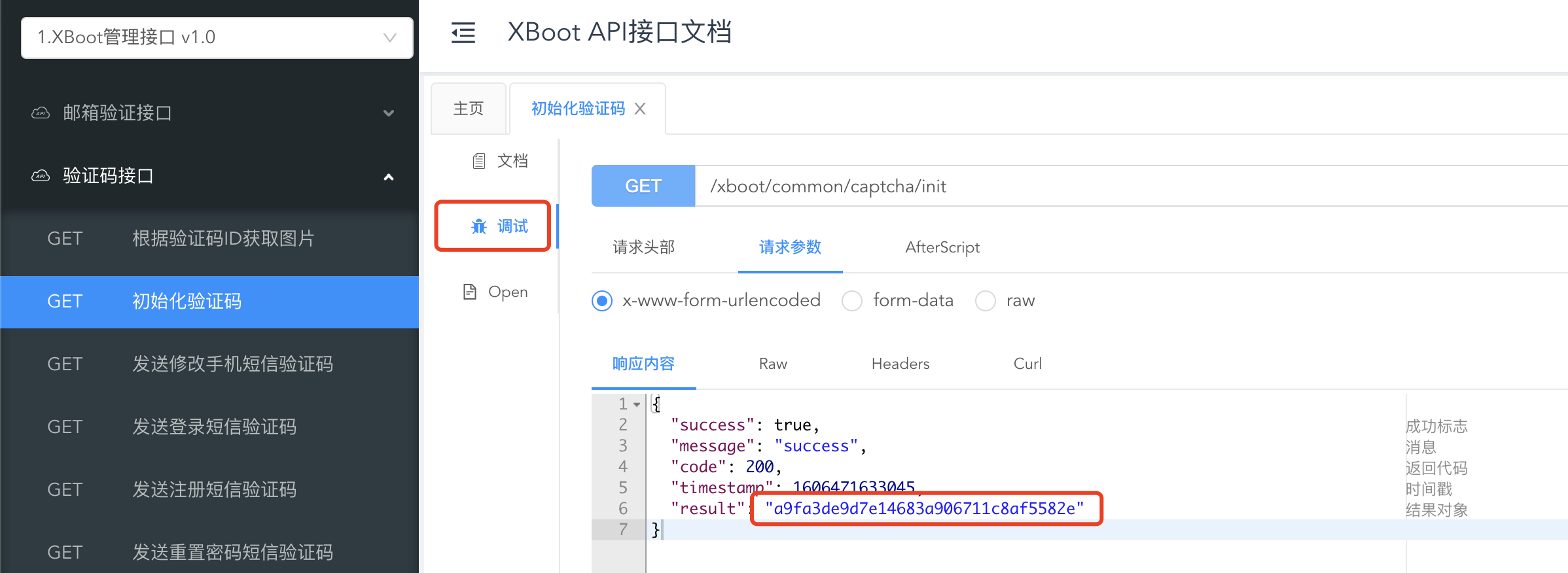The width and height of the screenshot is (1568, 573).
Task: Click the result value a9fa3de9d7e14683a906711c8af5582e
Action: click(x=925, y=509)
